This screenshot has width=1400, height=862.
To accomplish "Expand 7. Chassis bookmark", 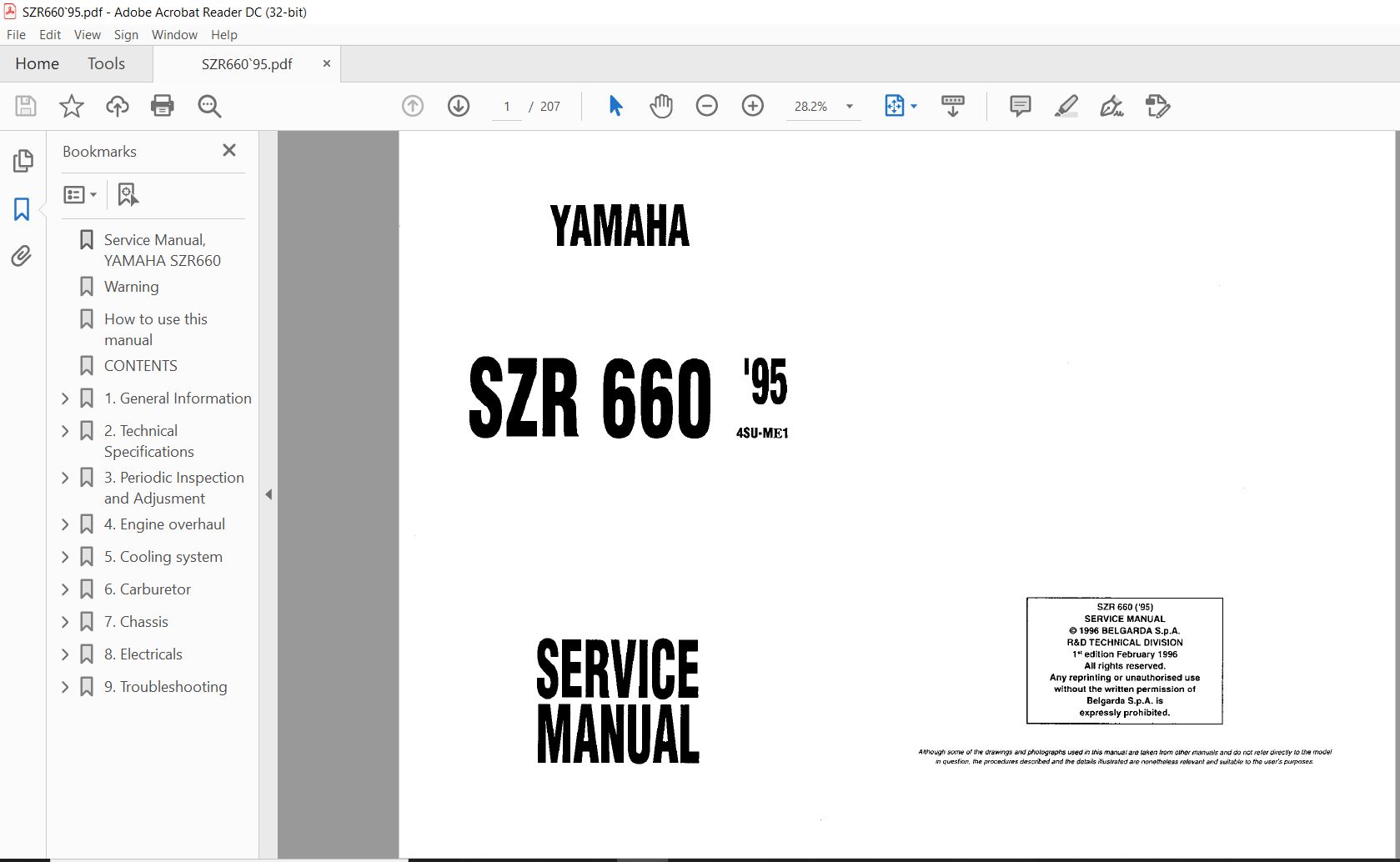I will pyautogui.click(x=65, y=622).
